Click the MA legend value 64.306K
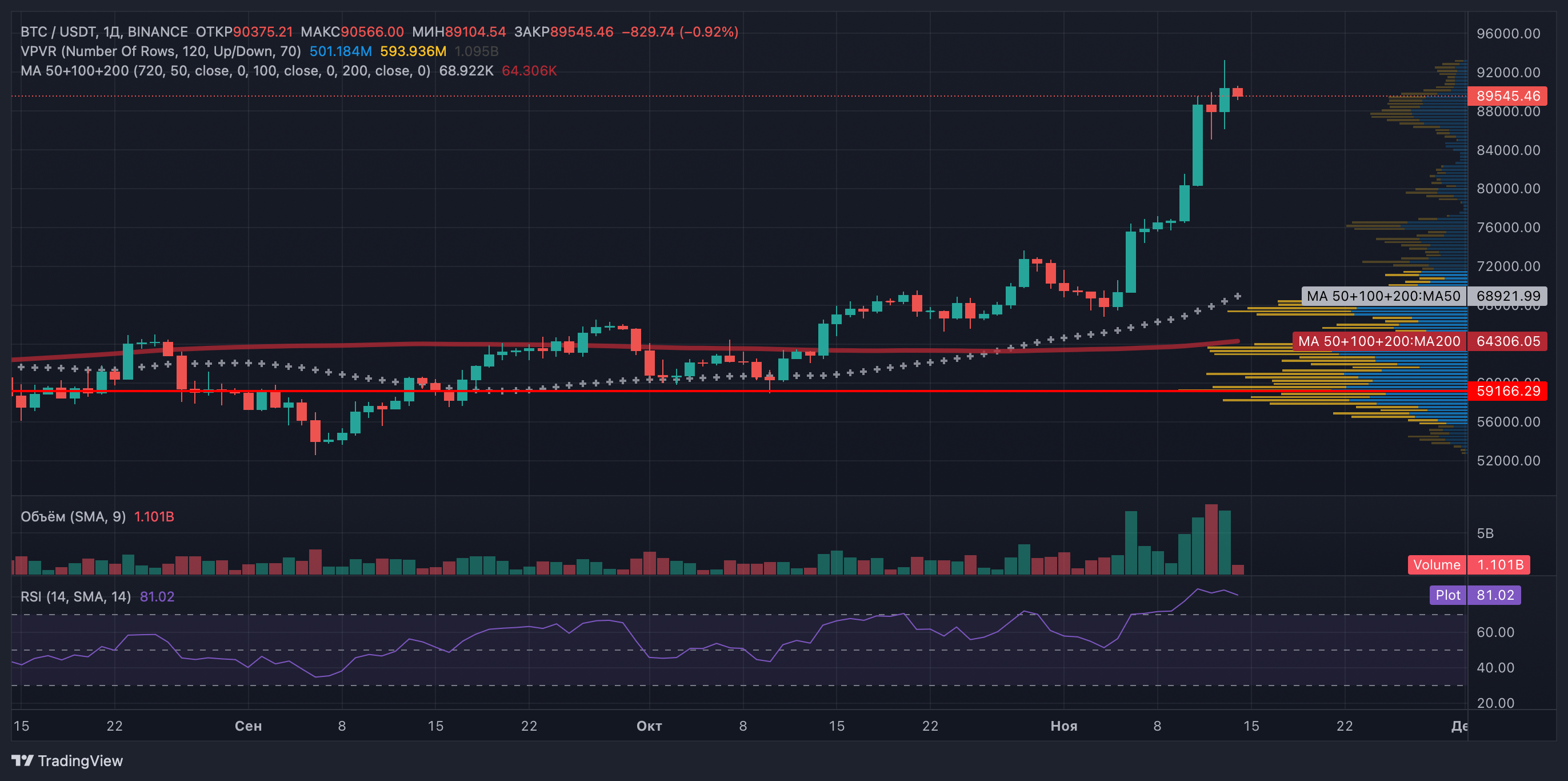The width and height of the screenshot is (1568, 781). (529, 71)
